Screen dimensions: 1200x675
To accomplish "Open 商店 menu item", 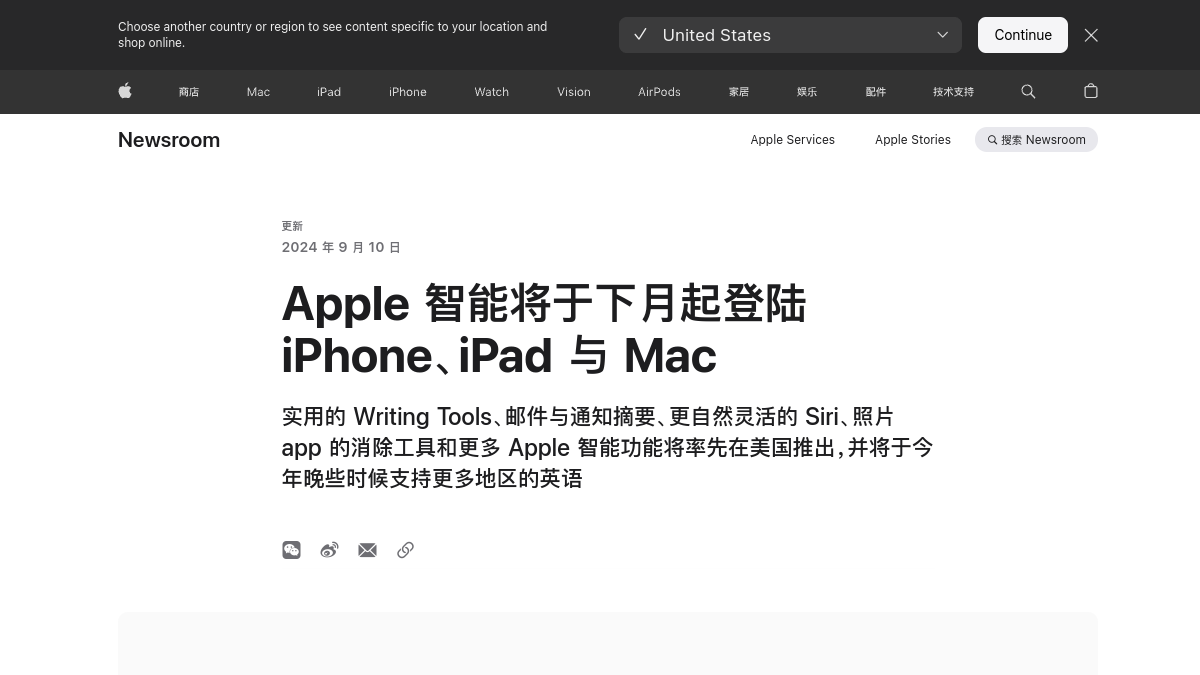I will [x=189, y=92].
